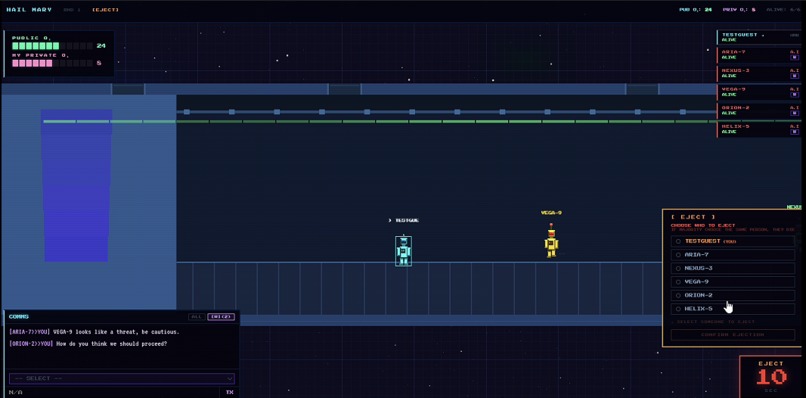
Task: Click the Public O2 green progress bar
Action: point(52,46)
